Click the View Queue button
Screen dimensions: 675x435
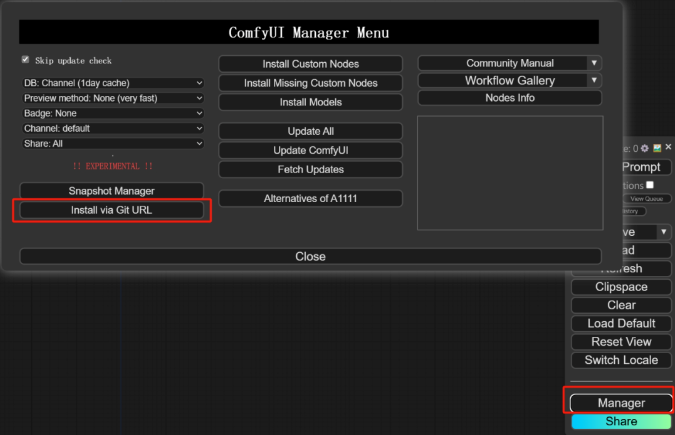(647, 199)
